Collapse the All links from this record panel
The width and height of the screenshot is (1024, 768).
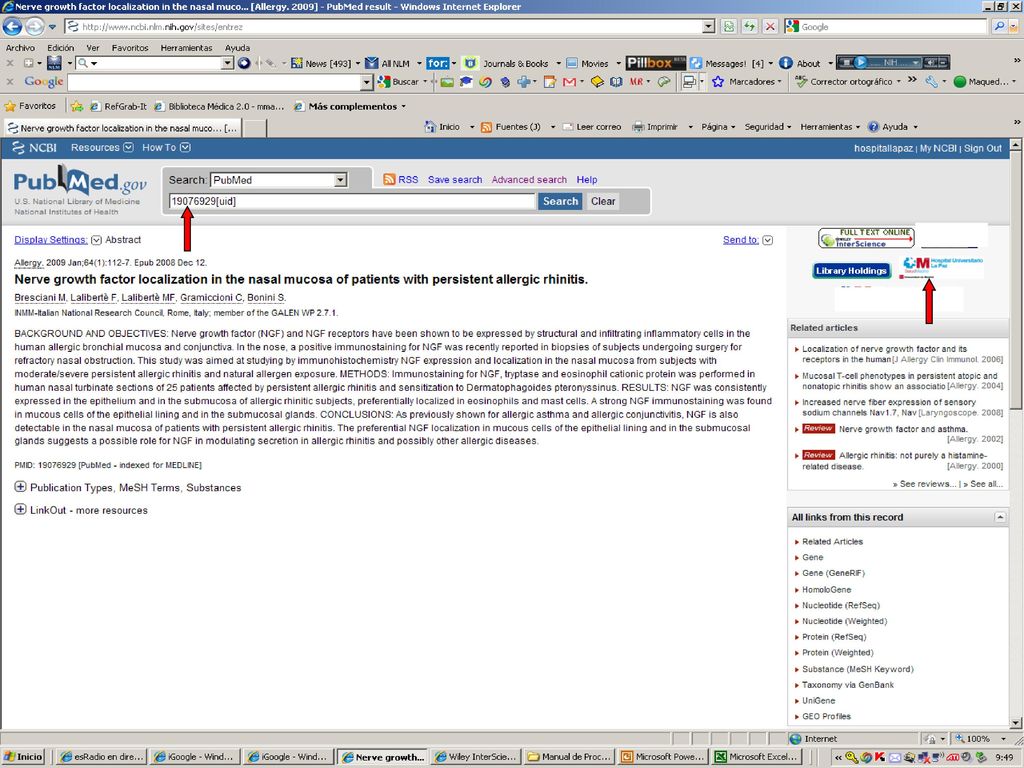click(999, 517)
